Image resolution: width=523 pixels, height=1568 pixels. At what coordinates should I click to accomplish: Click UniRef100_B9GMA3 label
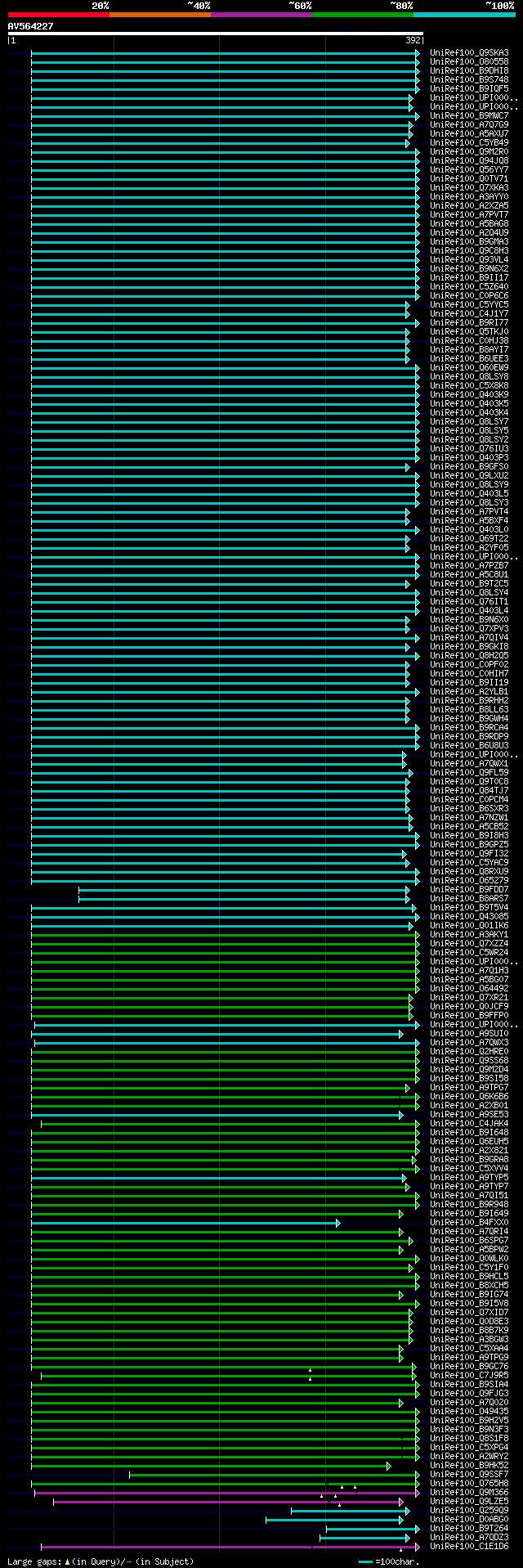(469, 241)
